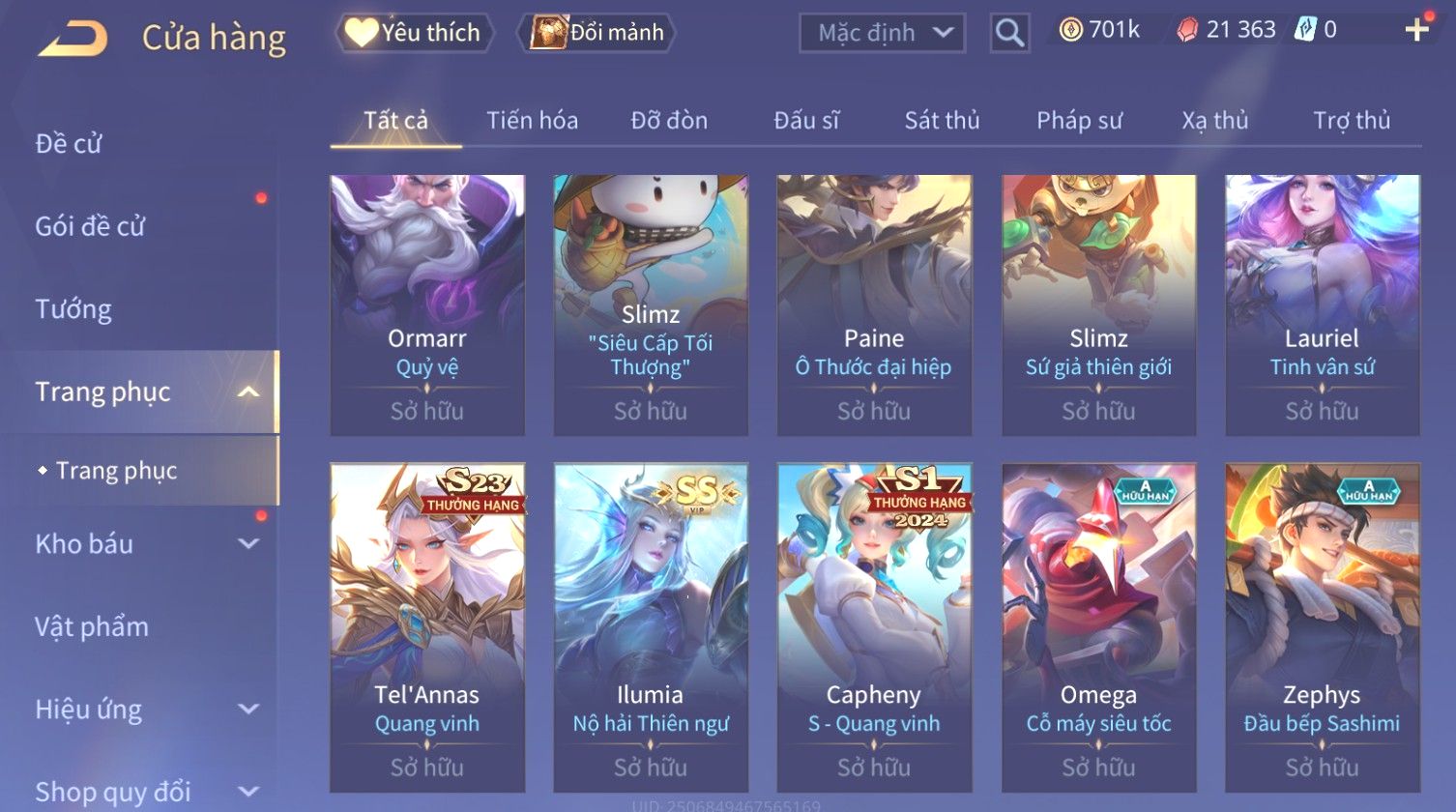Switch to the Tiến hóa tab
Screen dimensions: 1456x812
tap(532, 120)
